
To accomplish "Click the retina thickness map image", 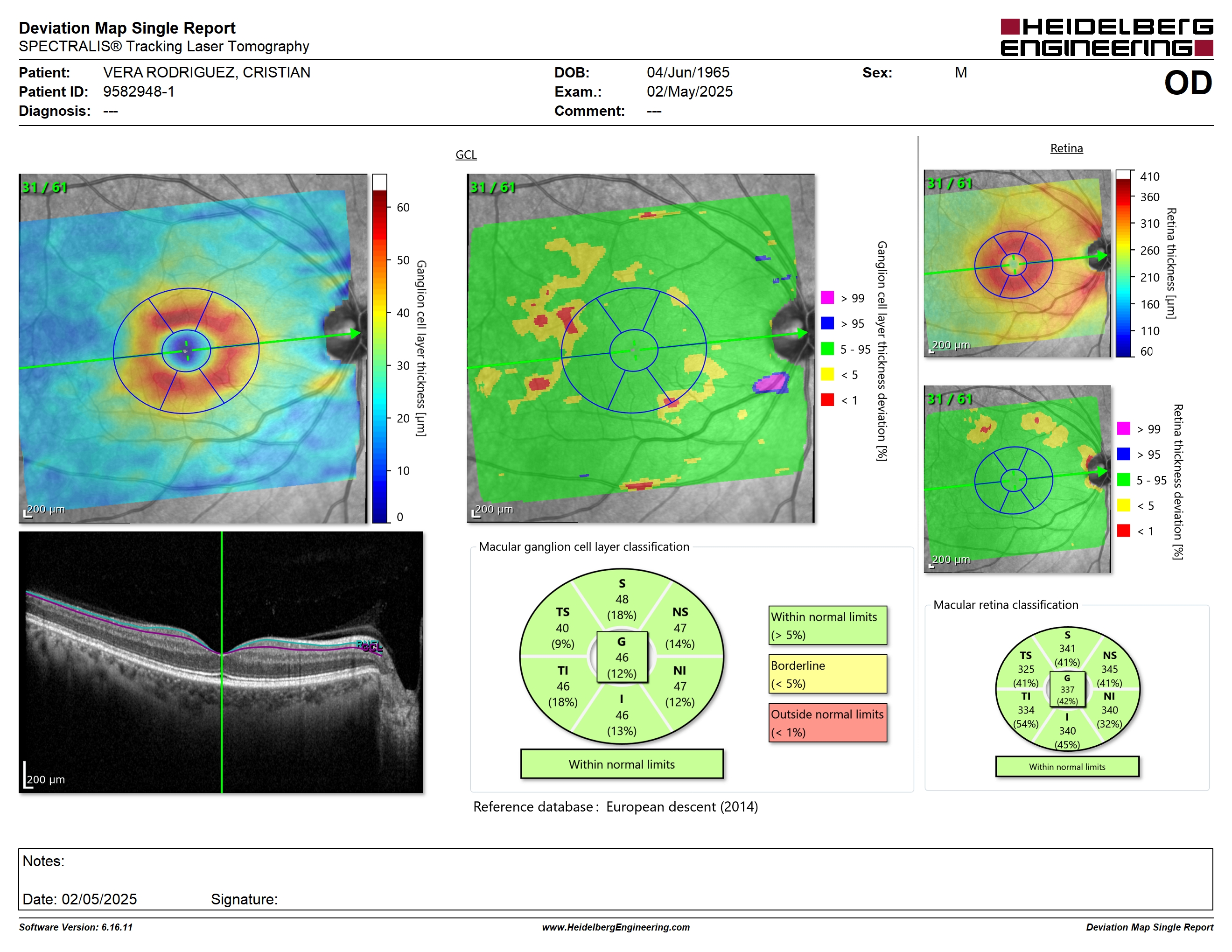I will pos(1017,263).
